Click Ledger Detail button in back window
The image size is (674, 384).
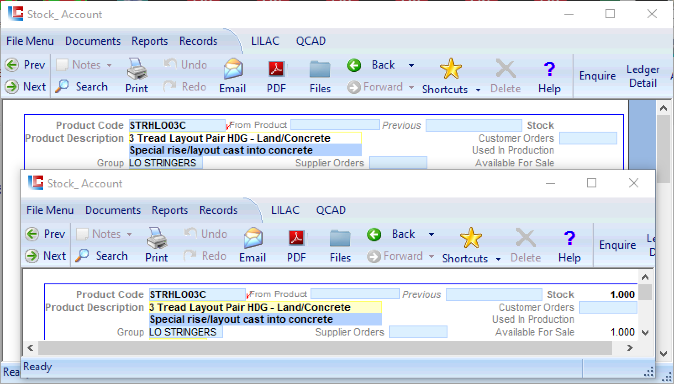643,76
